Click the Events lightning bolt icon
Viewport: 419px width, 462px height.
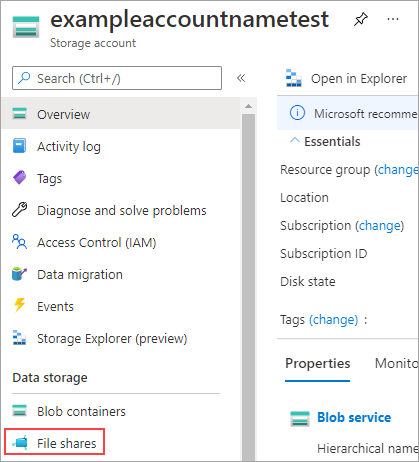coord(19,305)
